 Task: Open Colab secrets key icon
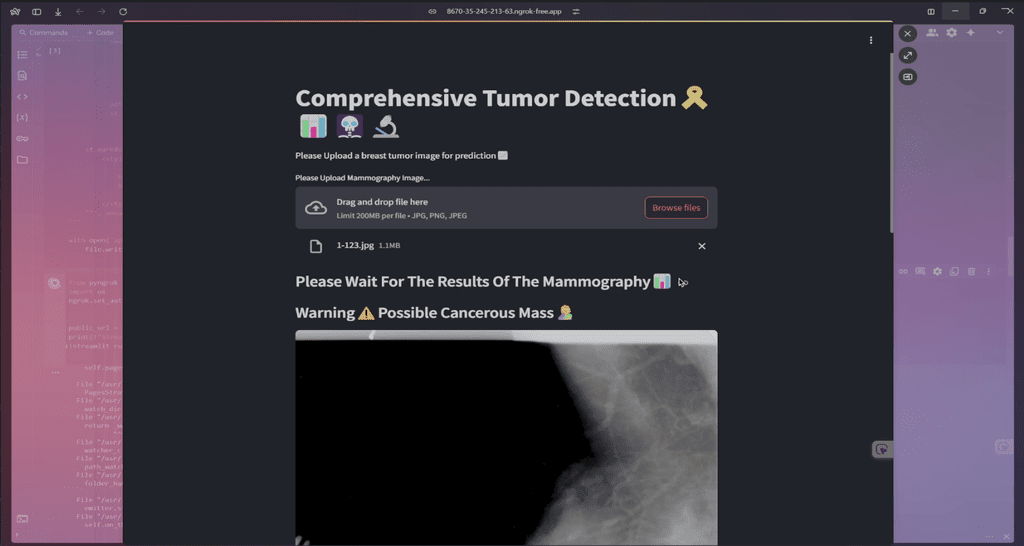22,138
